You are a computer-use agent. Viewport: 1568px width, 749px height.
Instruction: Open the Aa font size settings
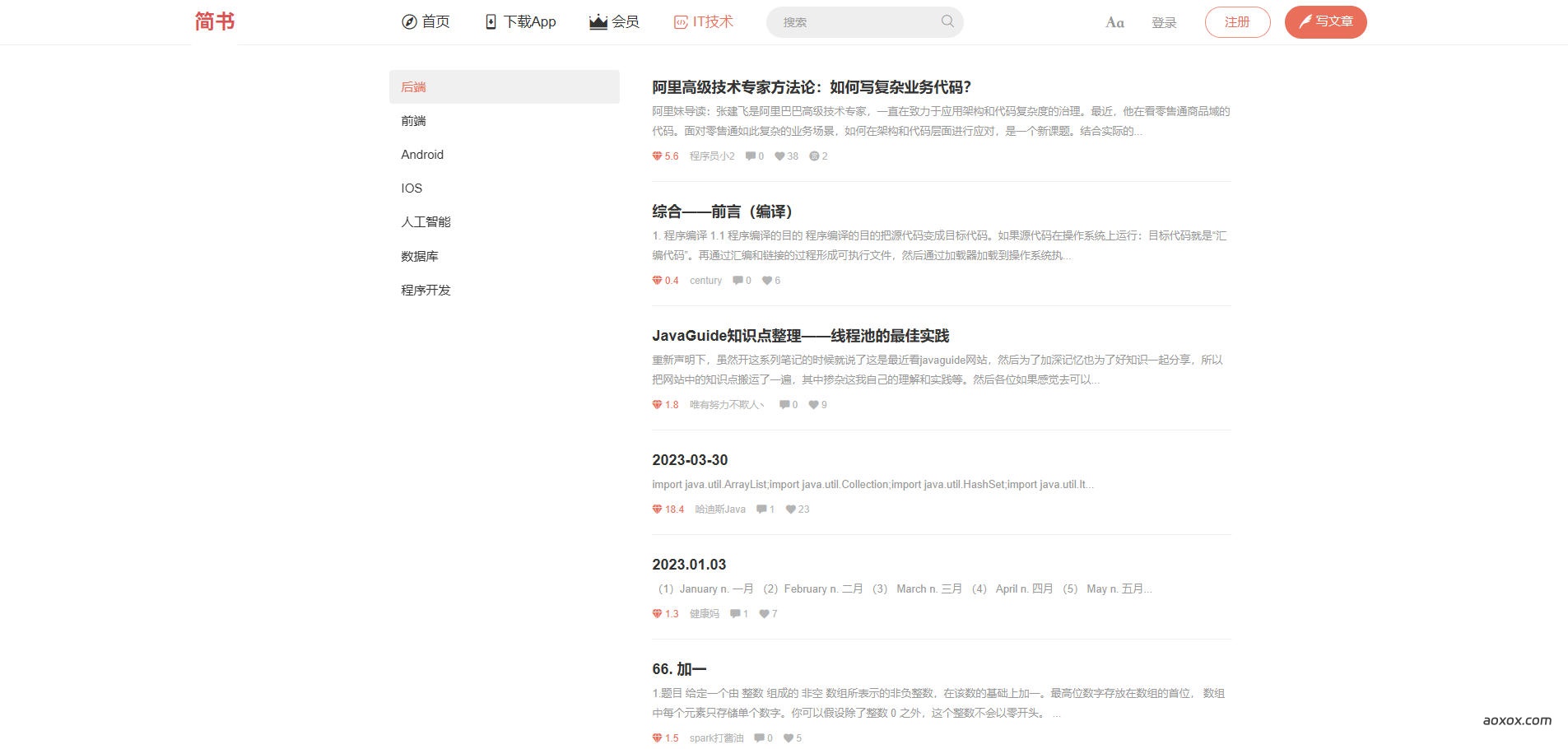[1114, 22]
